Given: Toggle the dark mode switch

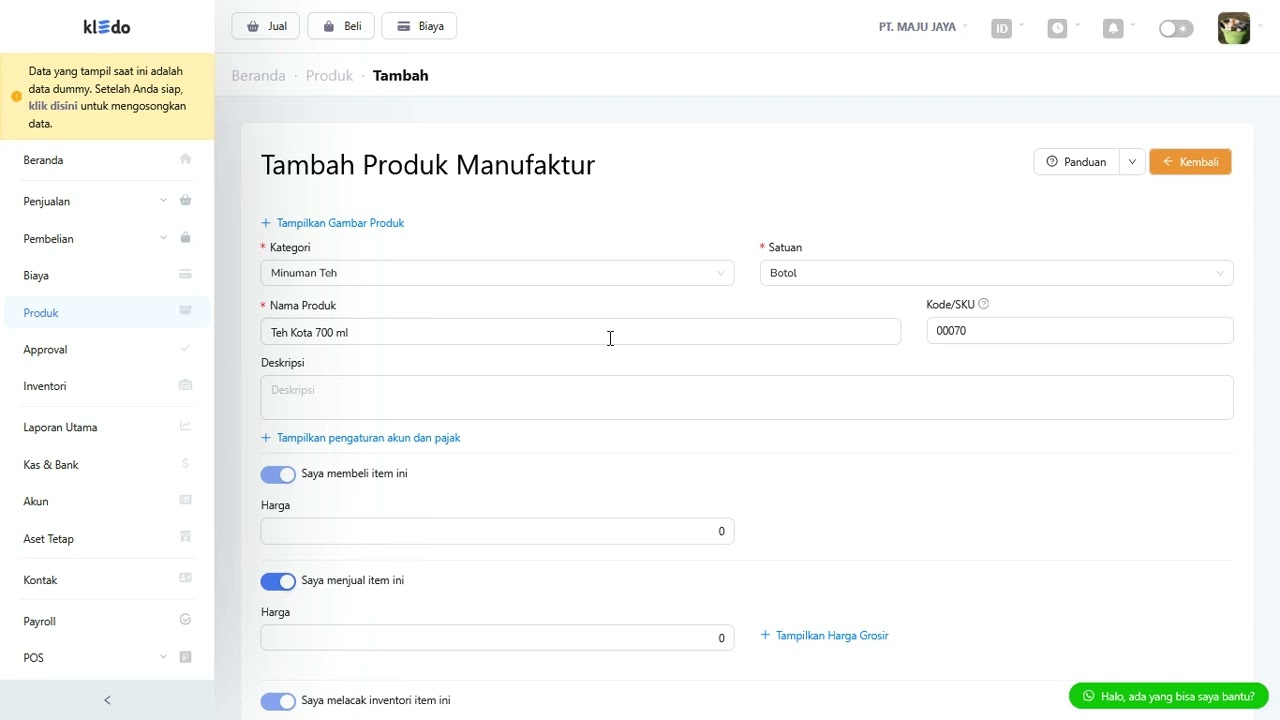Looking at the screenshot, I should [1175, 28].
